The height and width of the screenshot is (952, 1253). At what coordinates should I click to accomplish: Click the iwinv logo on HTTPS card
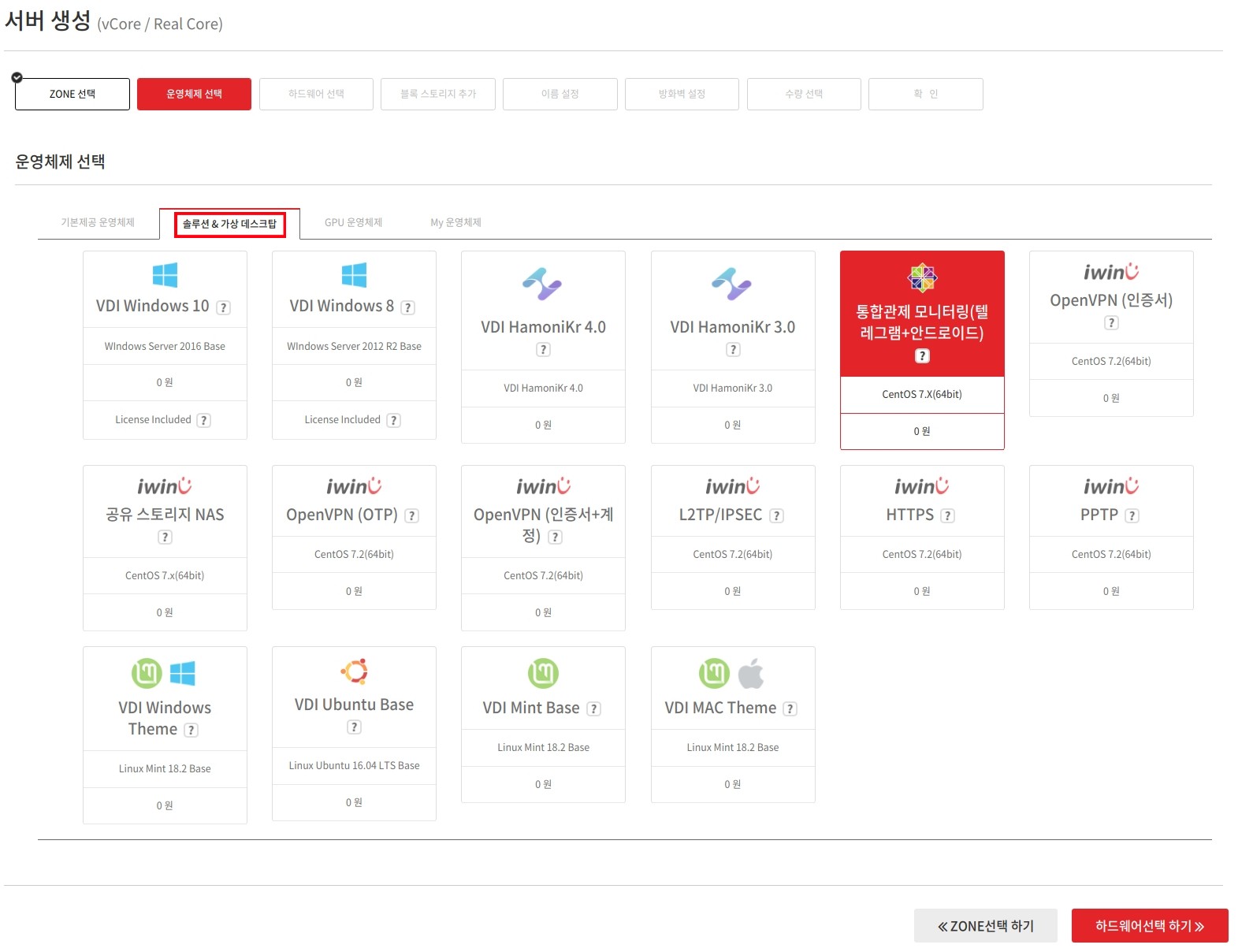(x=922, y=486)
